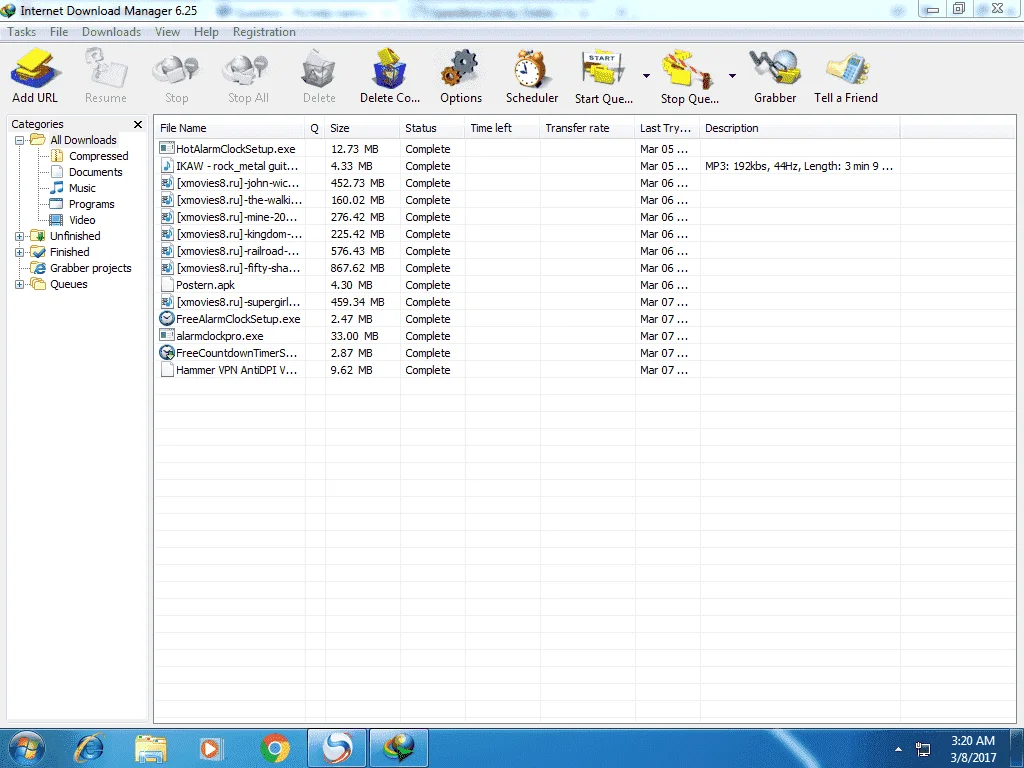Open the Grabber tool icon
The height and width of the screenshot is (768, 1024).
[775, 69]
